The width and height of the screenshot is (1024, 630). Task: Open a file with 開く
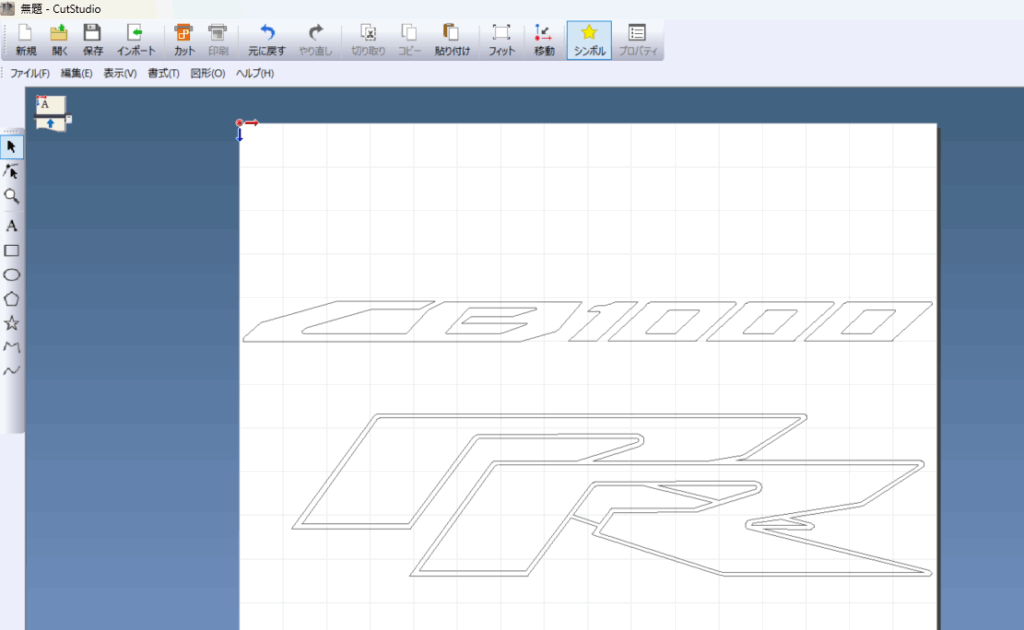pos(59,40)
